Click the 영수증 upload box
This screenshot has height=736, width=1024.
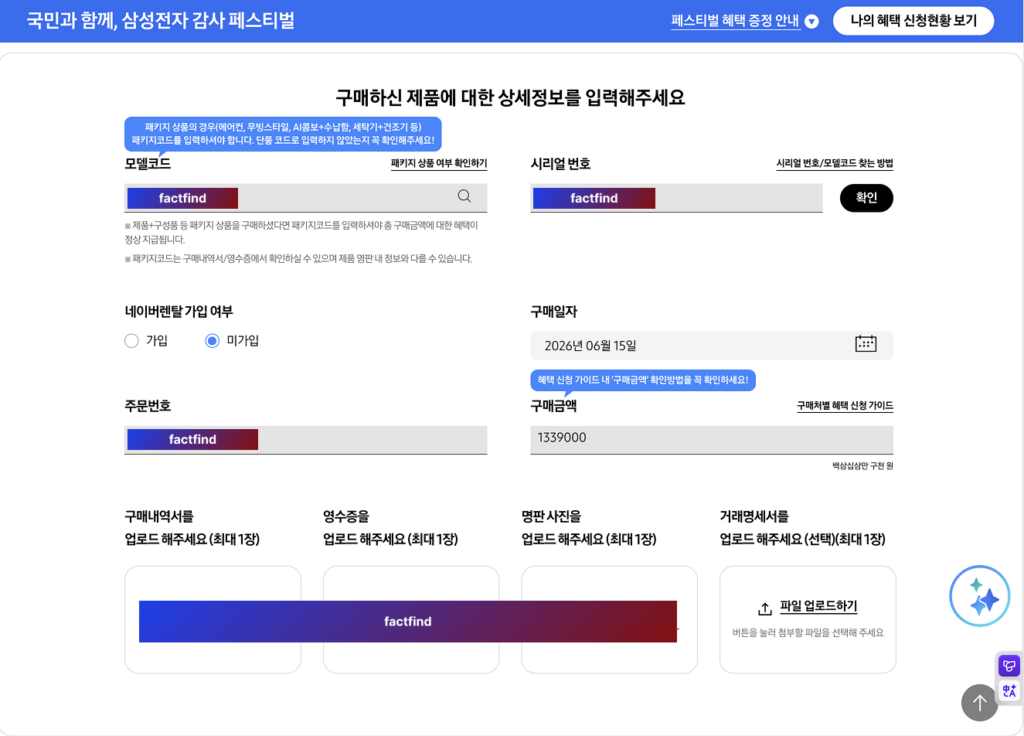411,619
